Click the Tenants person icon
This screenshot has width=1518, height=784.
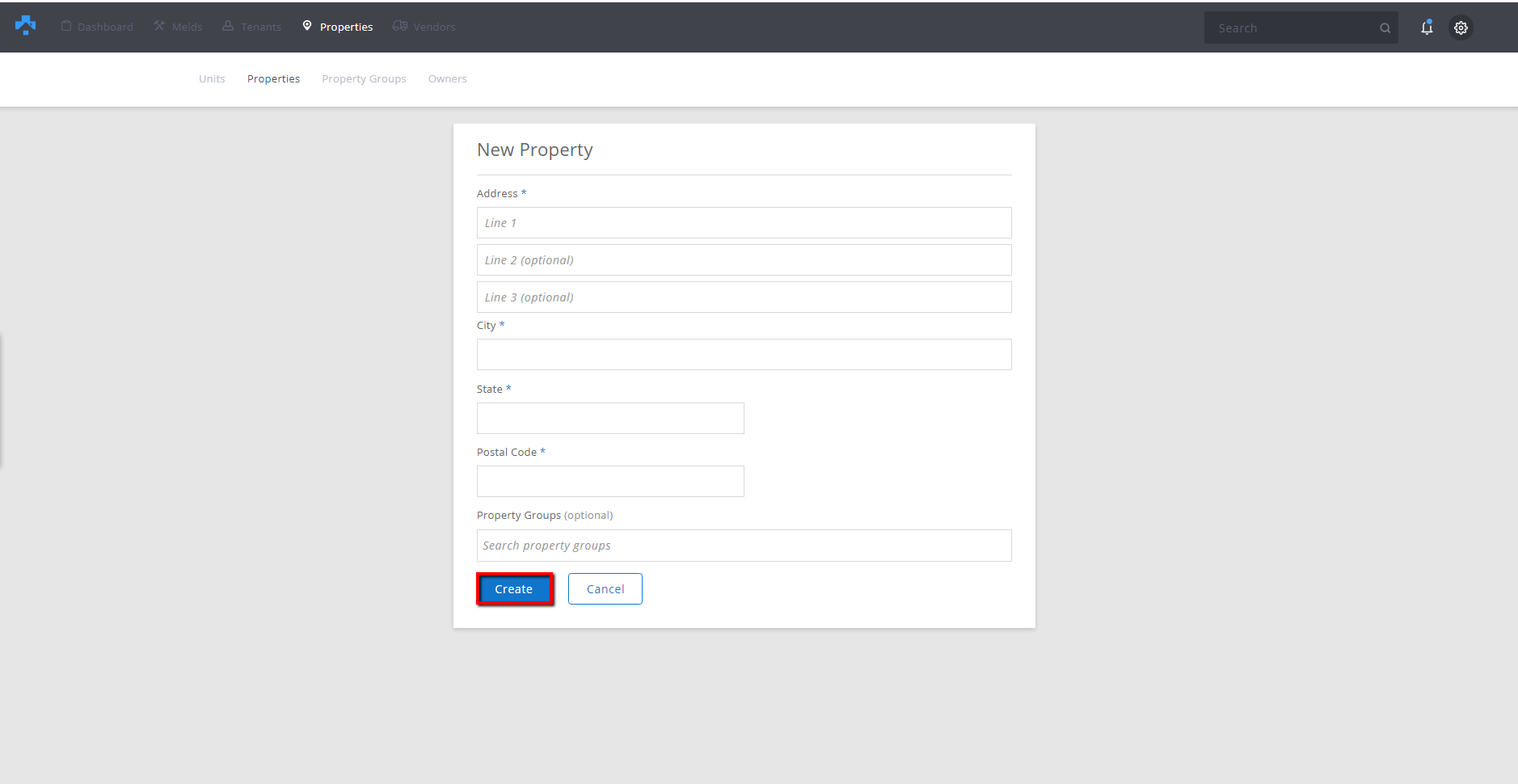(x=228, y=26)
